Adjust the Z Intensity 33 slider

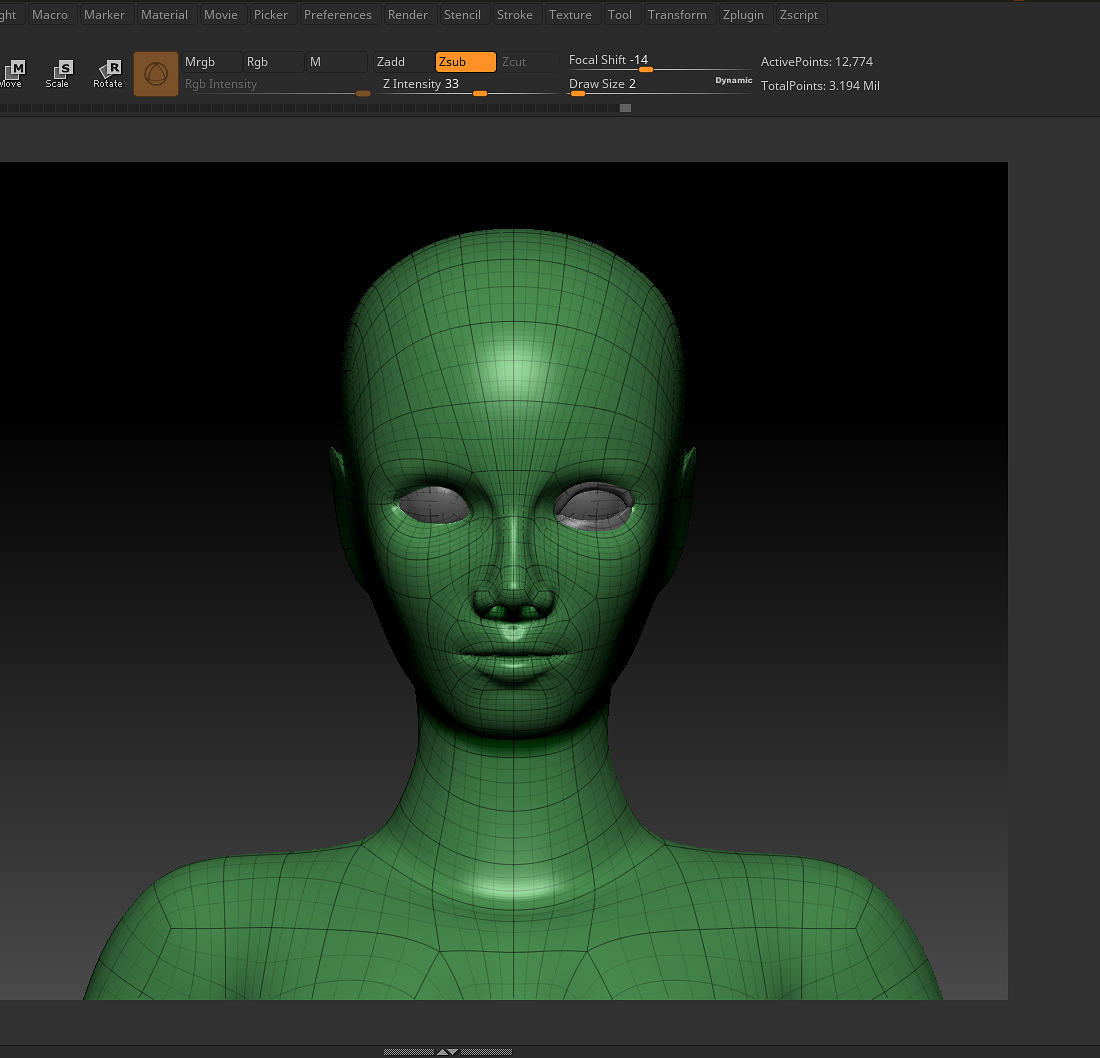(x=467, y=85)
